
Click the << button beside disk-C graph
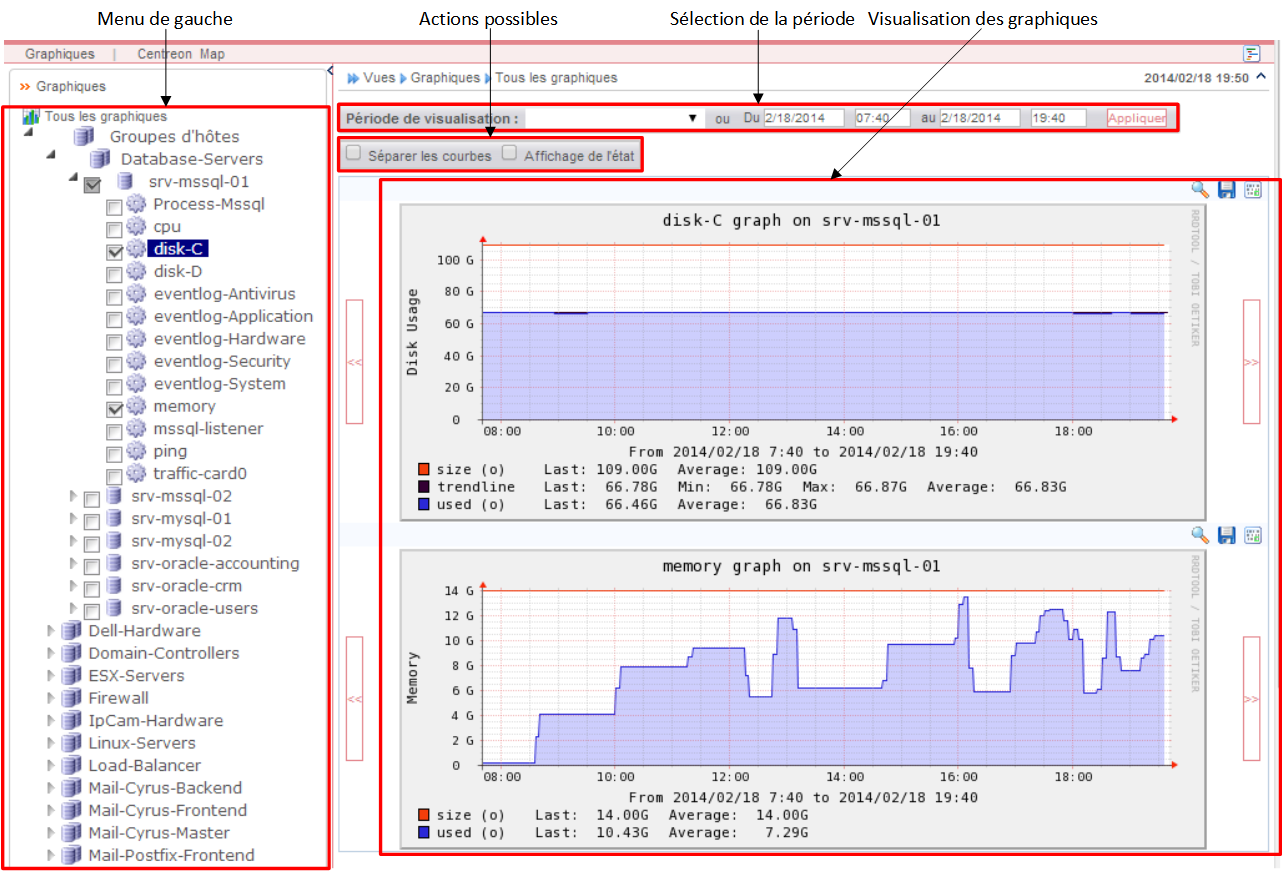tap(354, 362)
